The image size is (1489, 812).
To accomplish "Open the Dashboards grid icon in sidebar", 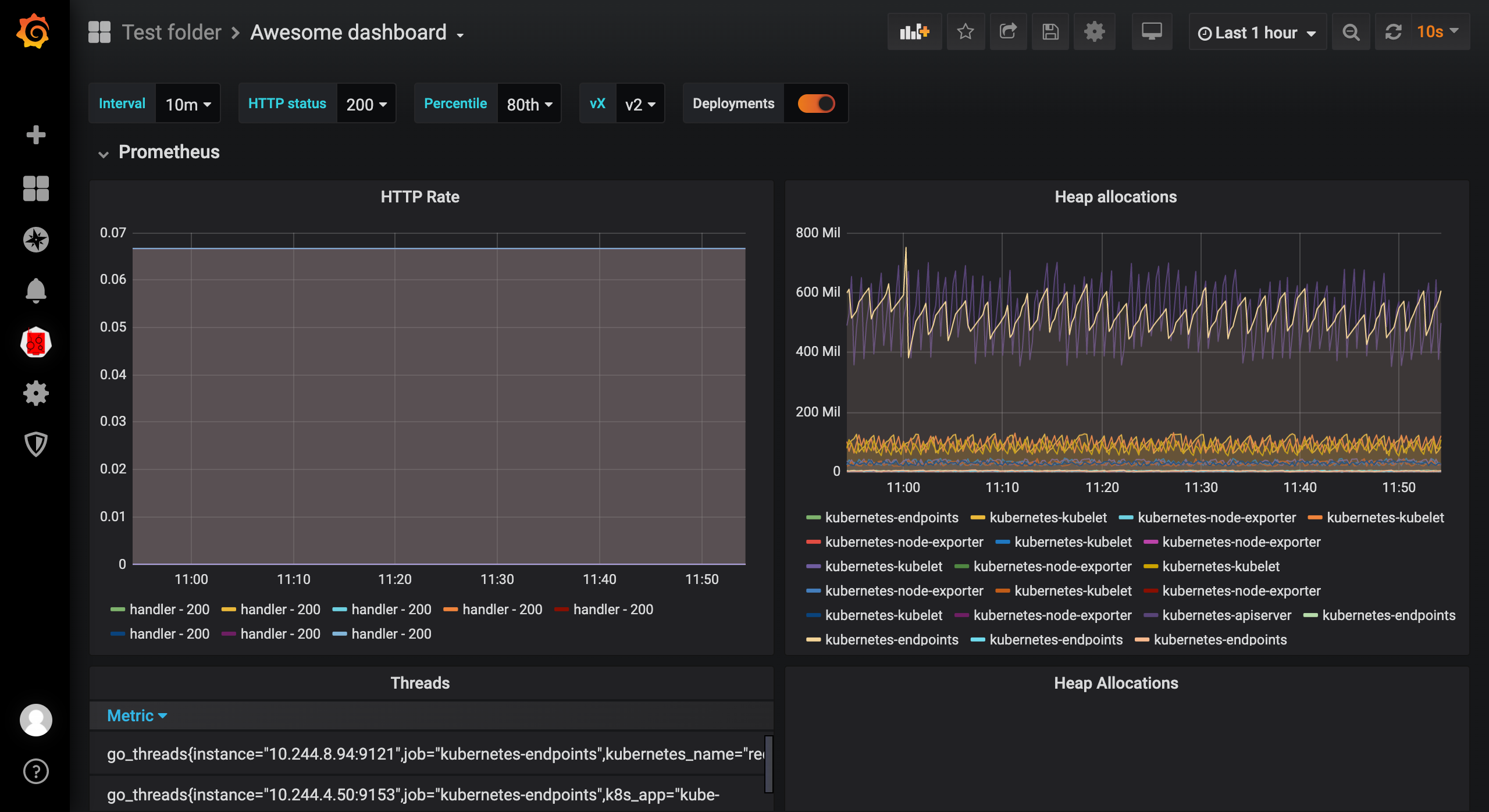I will click(x=35, y=188).
